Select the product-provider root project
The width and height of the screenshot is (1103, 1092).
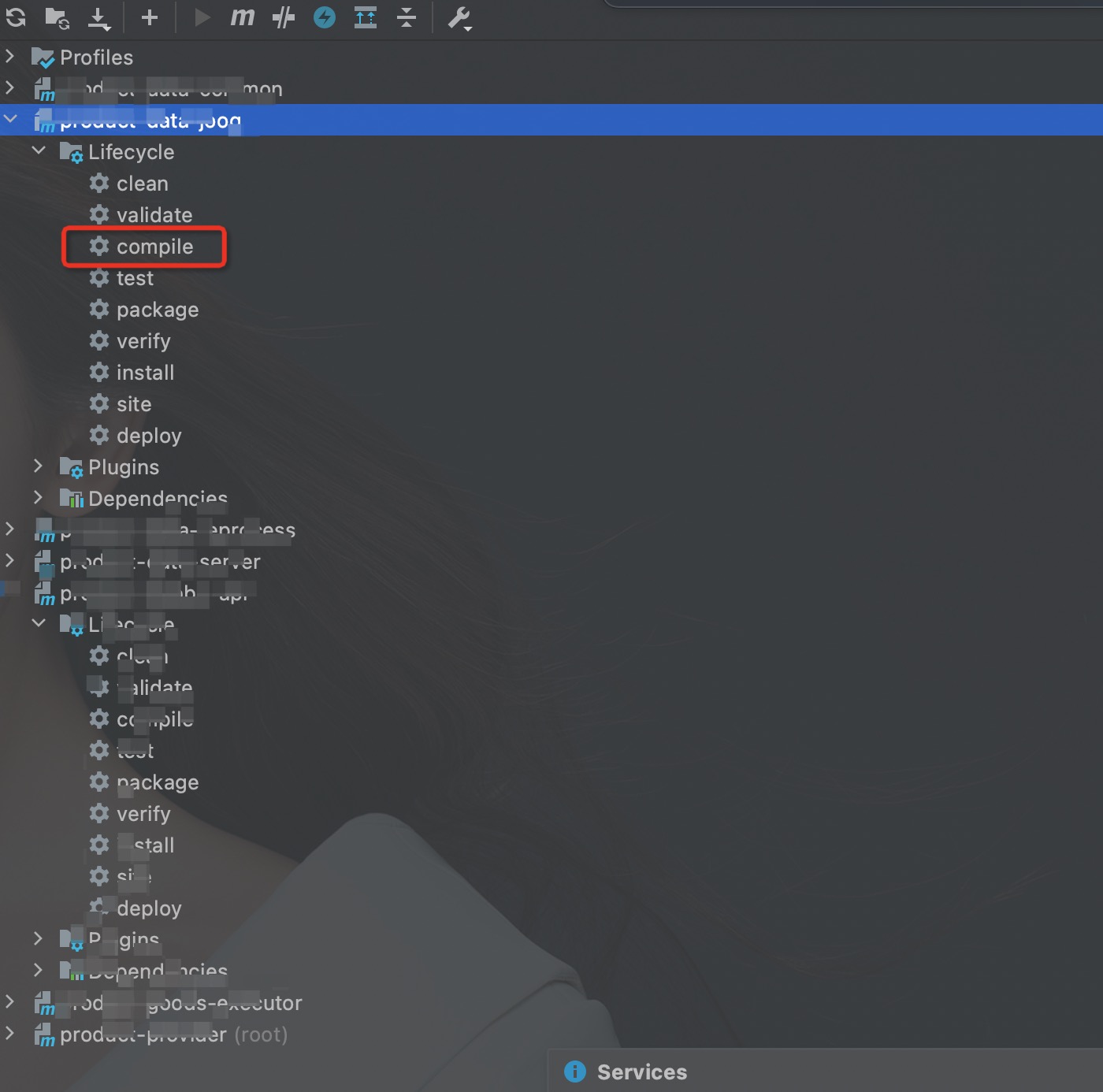tap(146, 1034)
